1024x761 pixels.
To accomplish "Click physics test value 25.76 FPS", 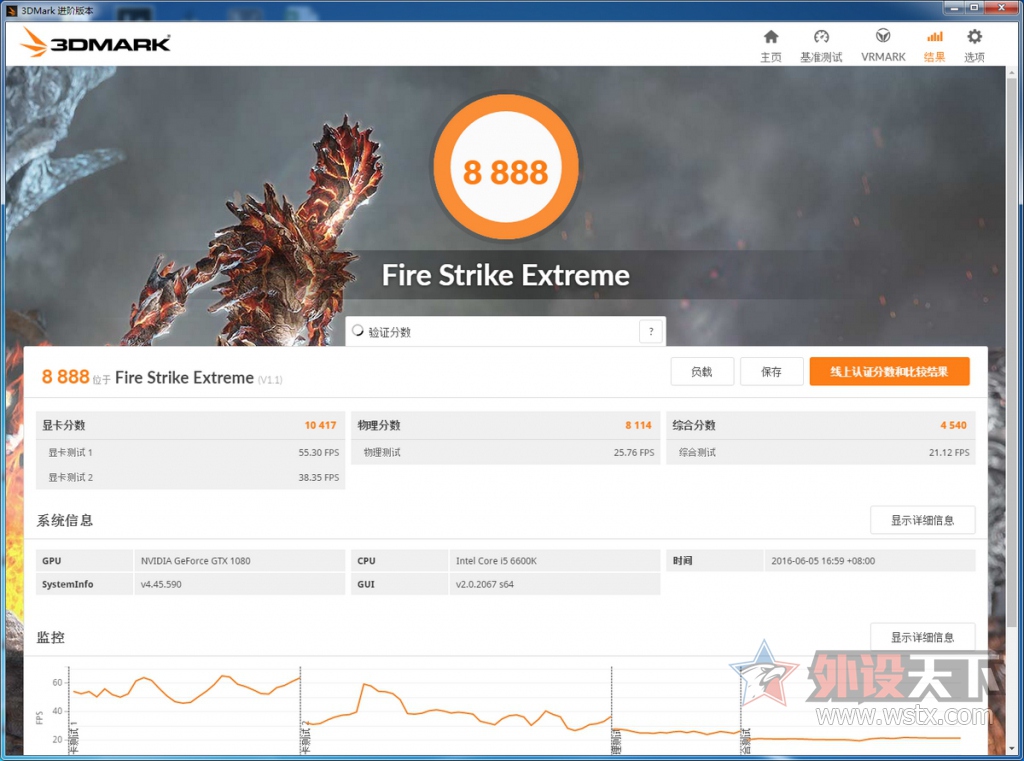I will point(633,452).
